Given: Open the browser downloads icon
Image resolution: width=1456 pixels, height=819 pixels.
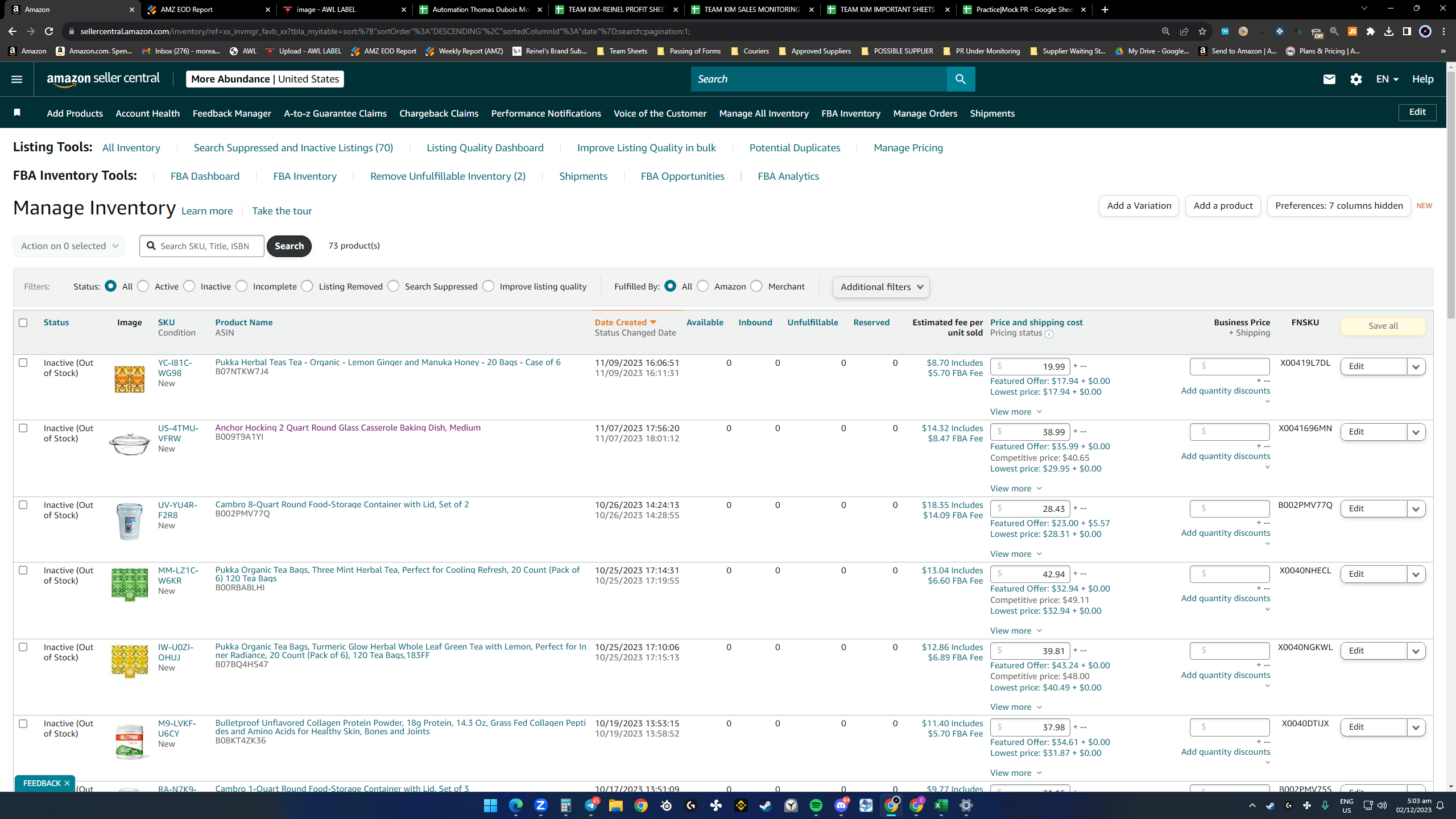Looking at the screenshot, I should [x=1389, y=31].
